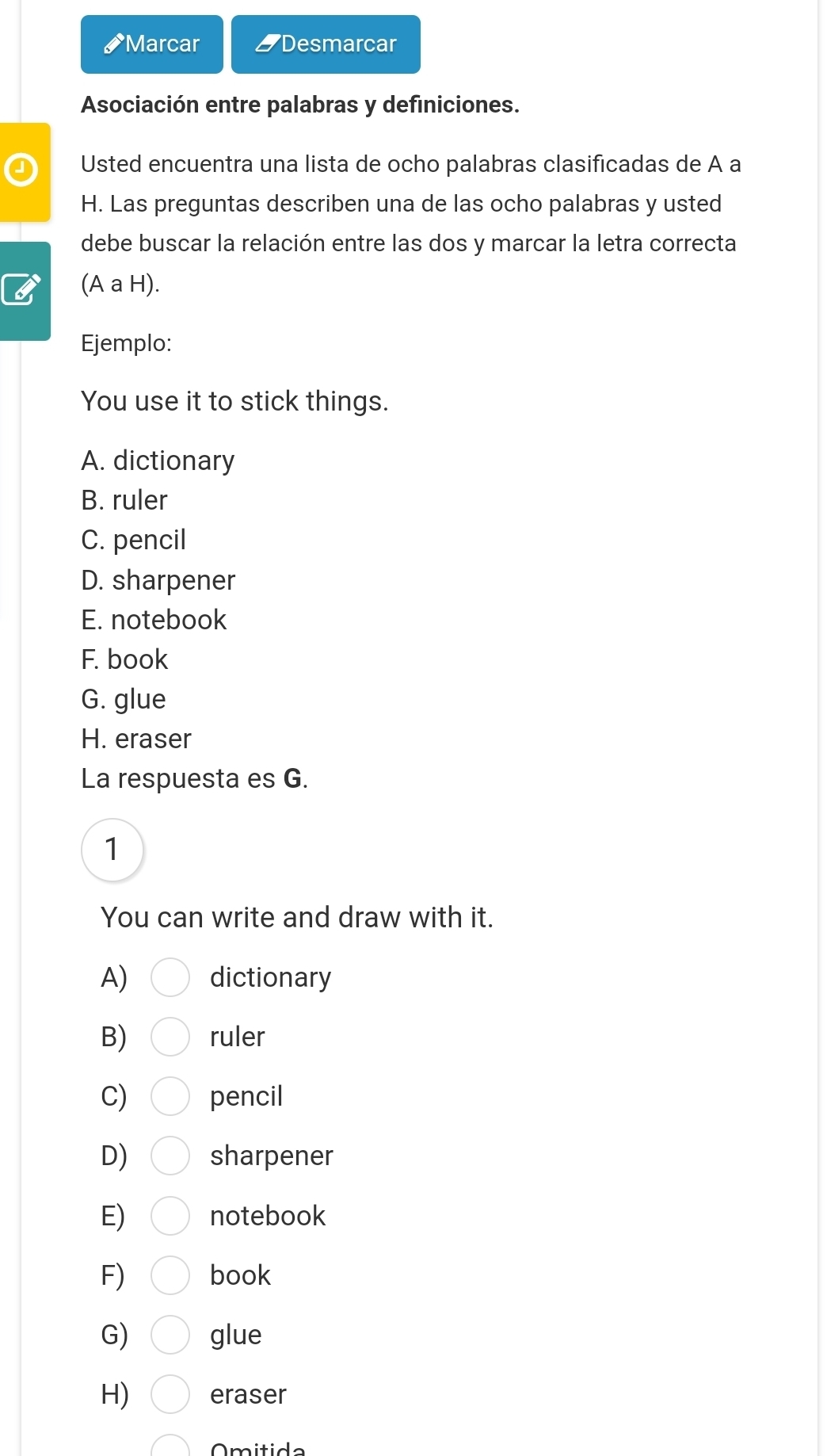Open the teal edit notes icon
This screenshot has height=1456, width=827.
pos(21,290)
